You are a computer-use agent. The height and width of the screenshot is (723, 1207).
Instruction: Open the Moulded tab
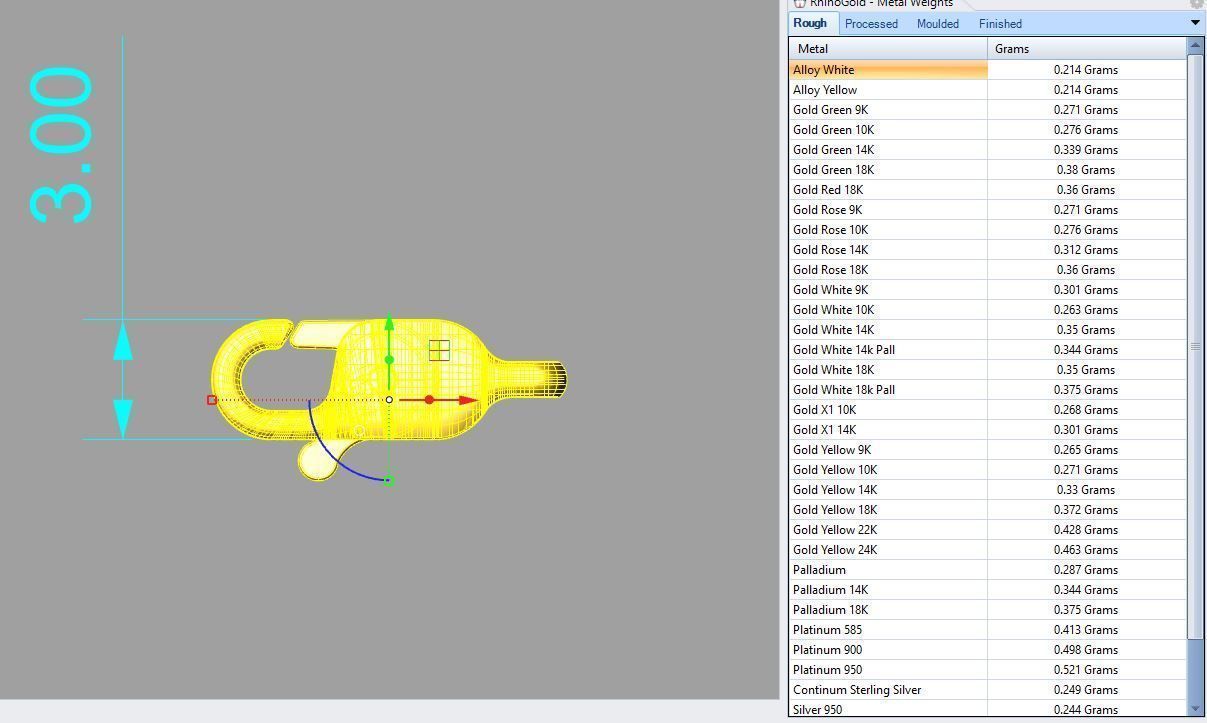click(x=937, y=24)
